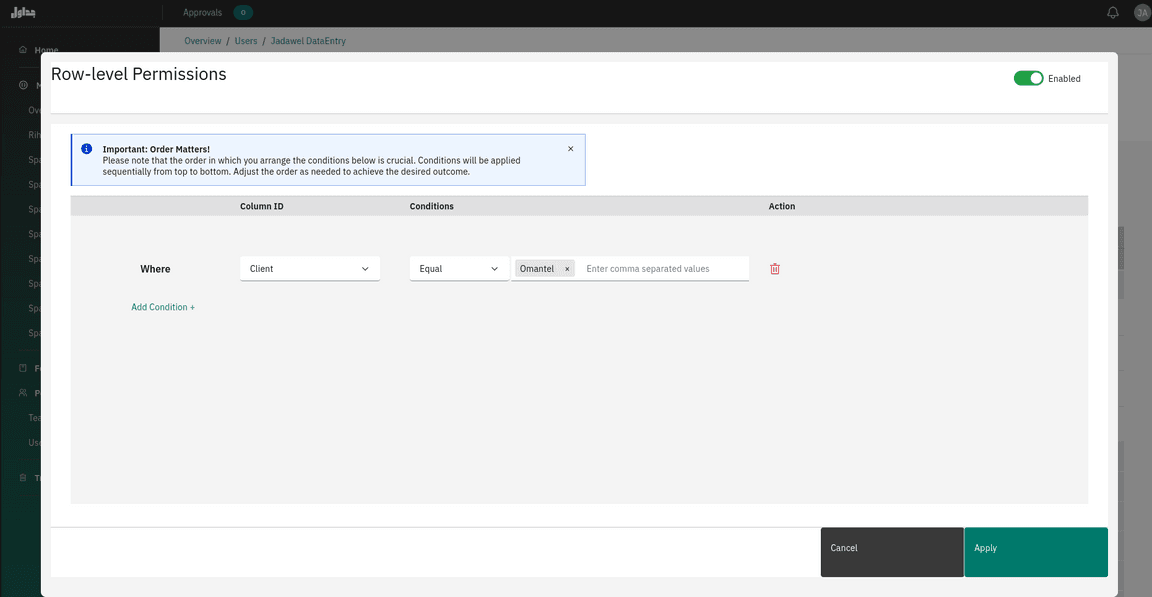This screenshot has width=1152, height=597.
Task: Click the Approvals item in top bar
Action: (x=203, y=13)
